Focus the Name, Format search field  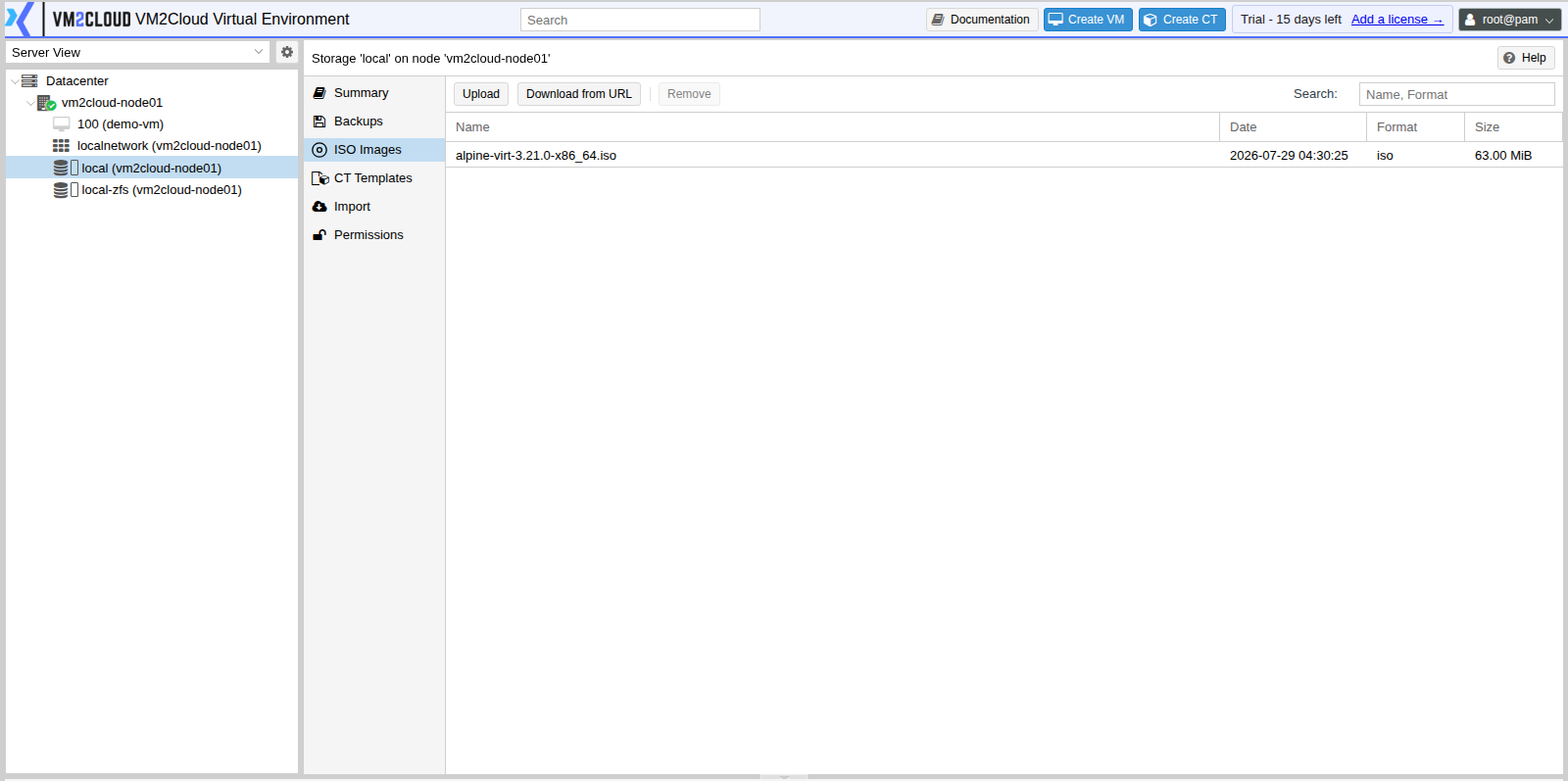click(x=1457, y=94)
